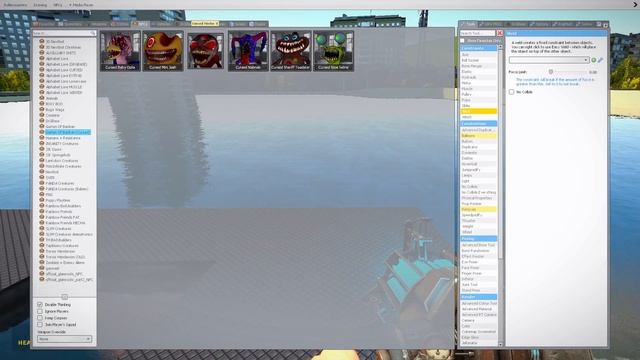Collapse the Posing tool header
The width and height of the screenshot is (640, 360).
click(x=478, y=238)
